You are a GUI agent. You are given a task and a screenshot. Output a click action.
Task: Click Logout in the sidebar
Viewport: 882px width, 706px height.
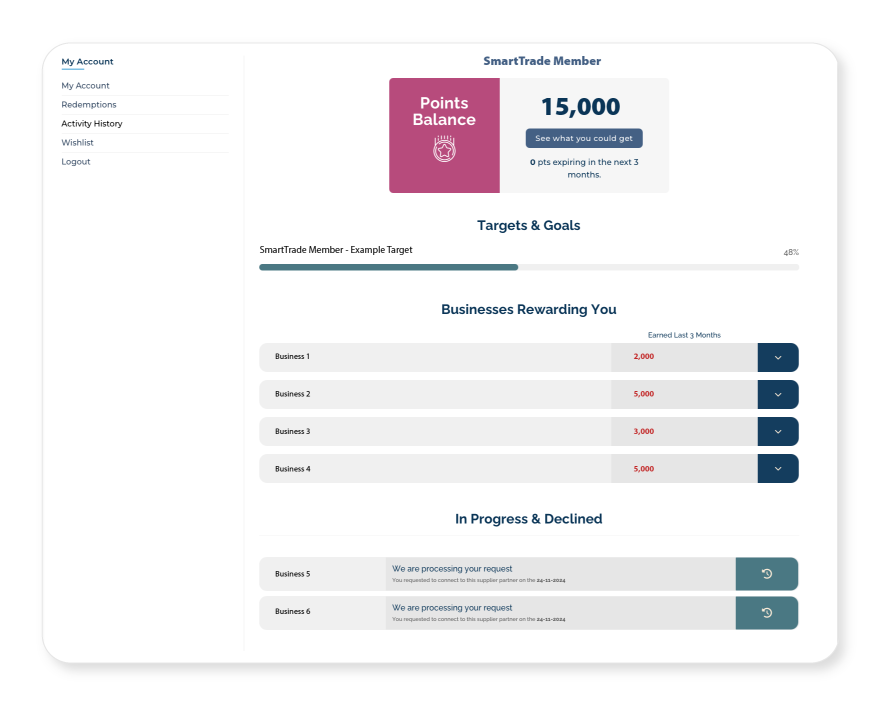tap(76, 162)
